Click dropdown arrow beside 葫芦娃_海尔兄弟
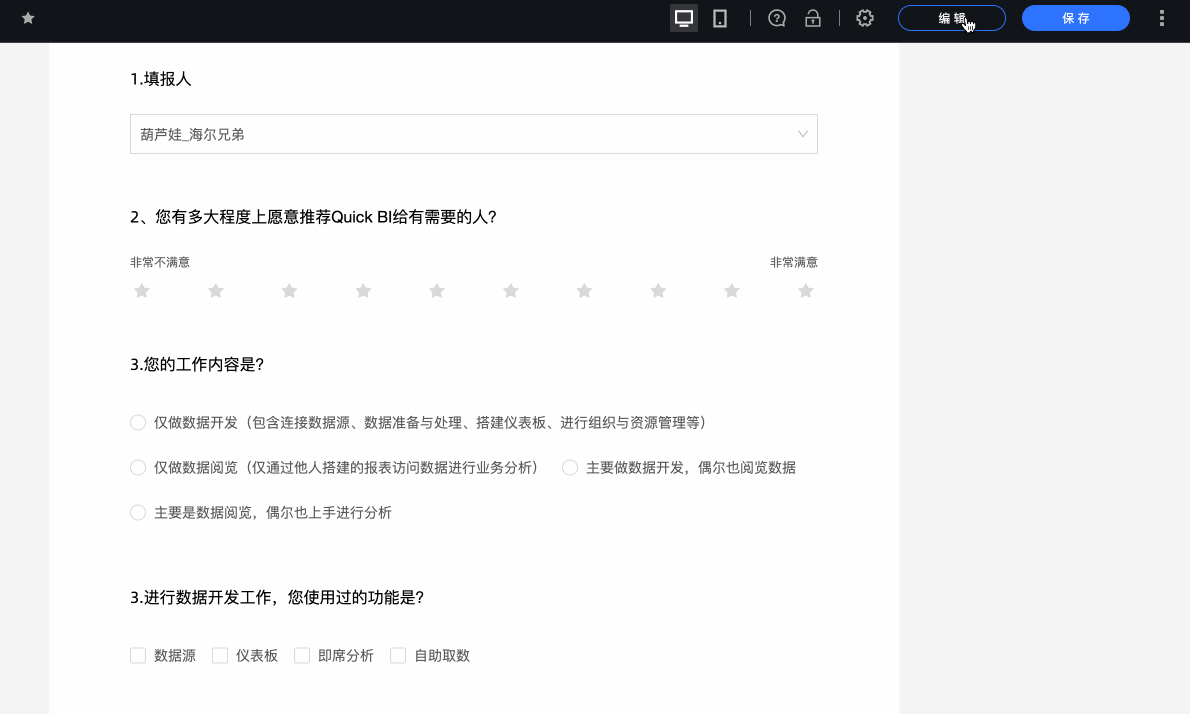The height and width of the screenshot is (714, 1190). click(x=801, y=133)
